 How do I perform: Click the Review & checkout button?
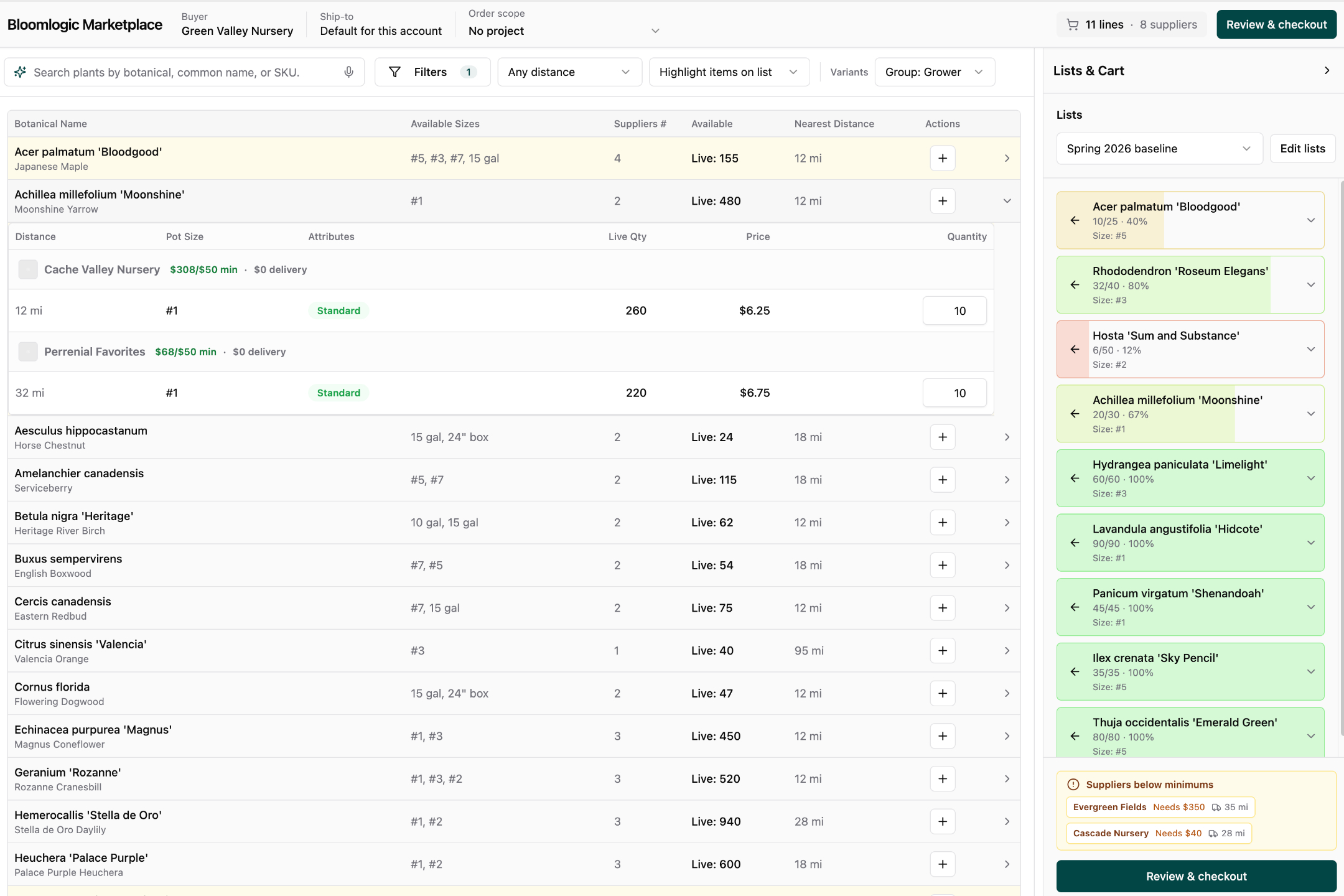(x=1276, y=24)
